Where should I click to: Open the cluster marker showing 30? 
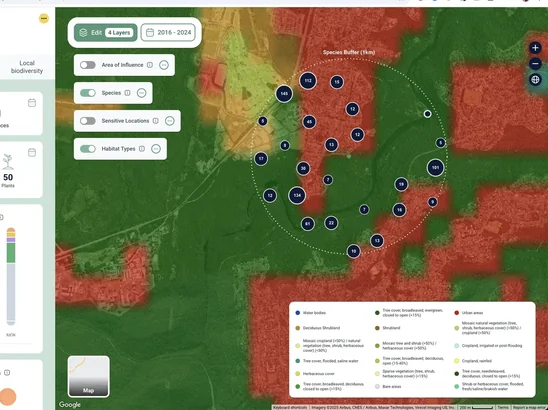303,168
